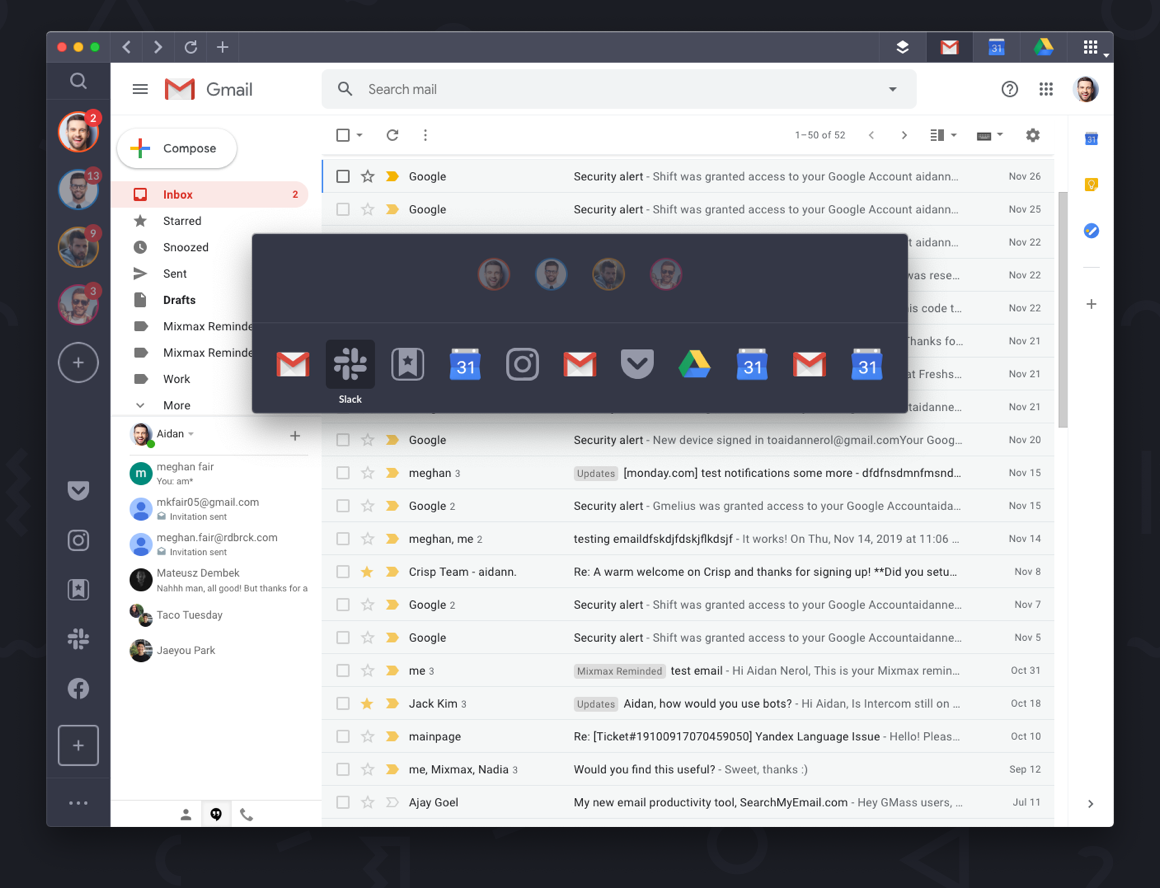Open Pocket in the app switcher popup
This screenshot has width=1160, height=888.
637,364
